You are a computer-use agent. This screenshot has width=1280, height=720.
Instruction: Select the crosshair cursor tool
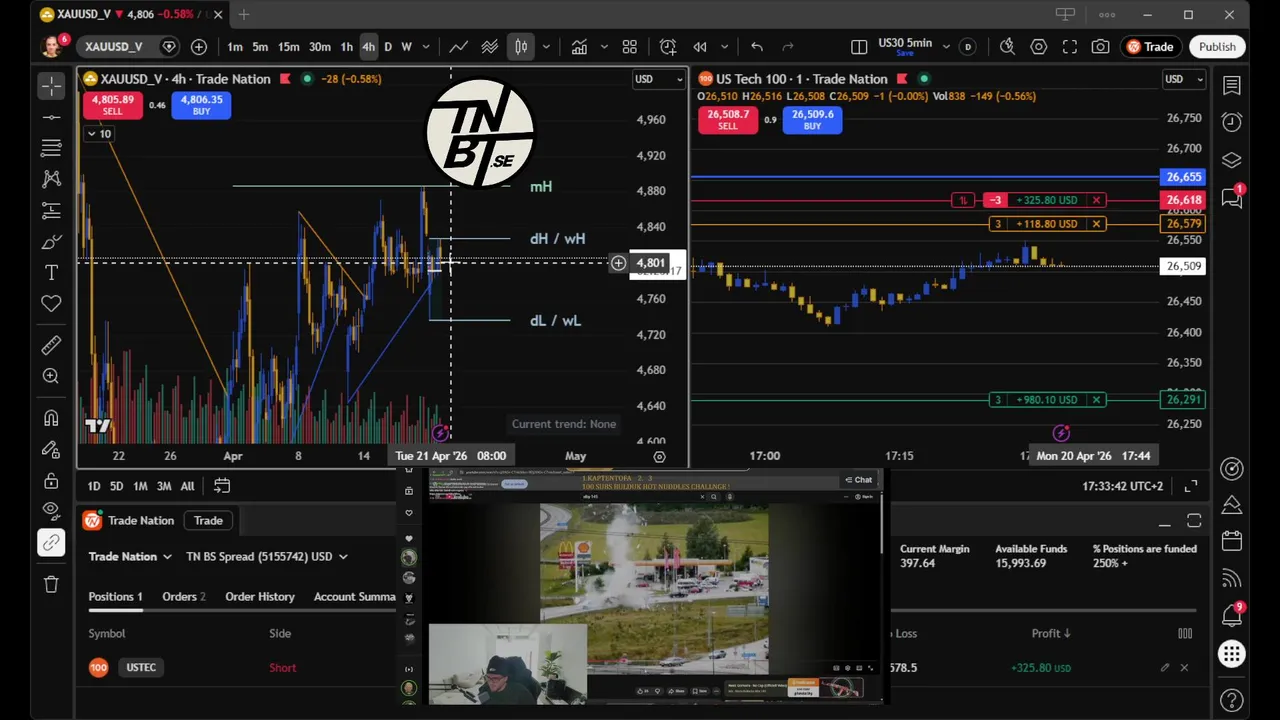51,86
